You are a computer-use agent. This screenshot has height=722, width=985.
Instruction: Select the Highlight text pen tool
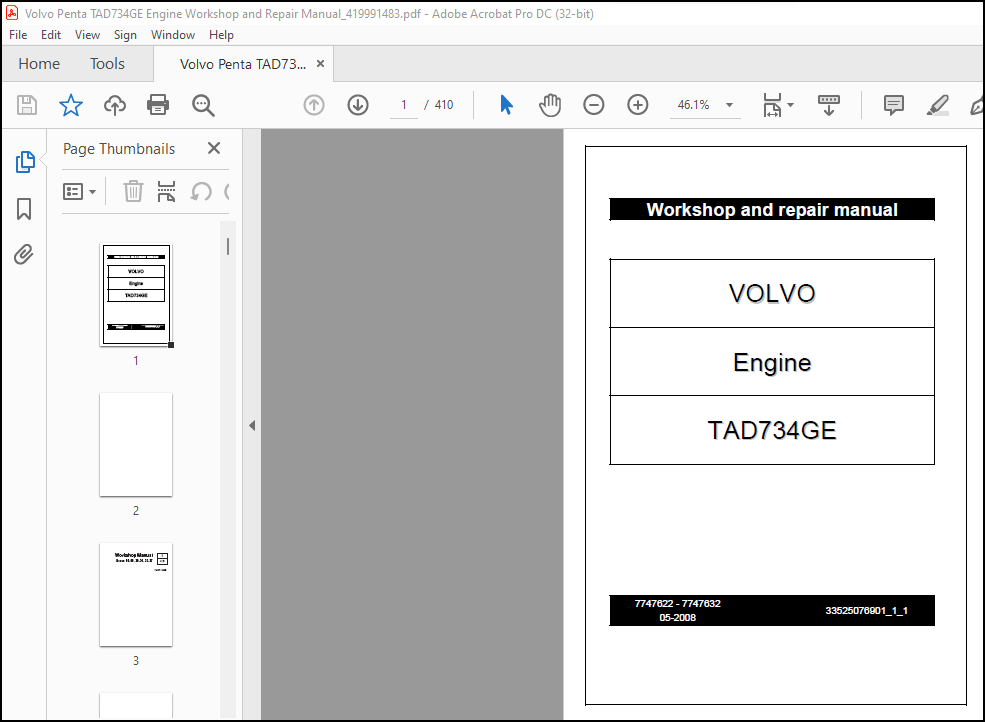[937, 105]
